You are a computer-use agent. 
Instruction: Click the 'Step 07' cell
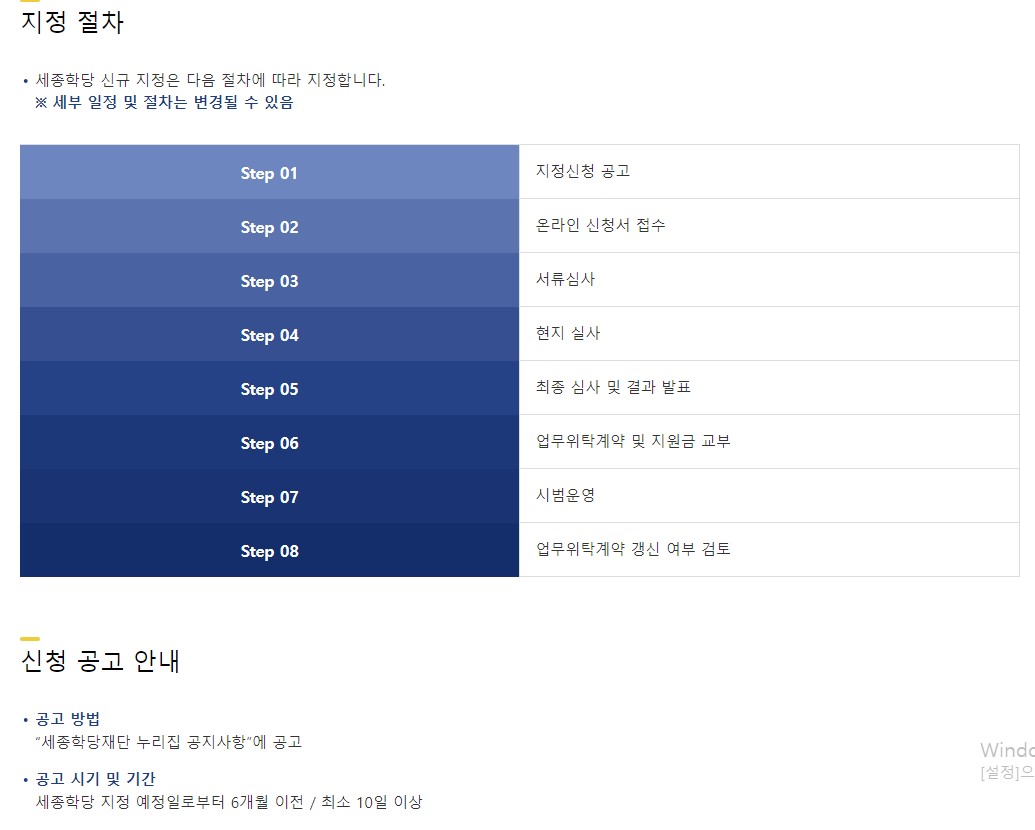(269, 497)
